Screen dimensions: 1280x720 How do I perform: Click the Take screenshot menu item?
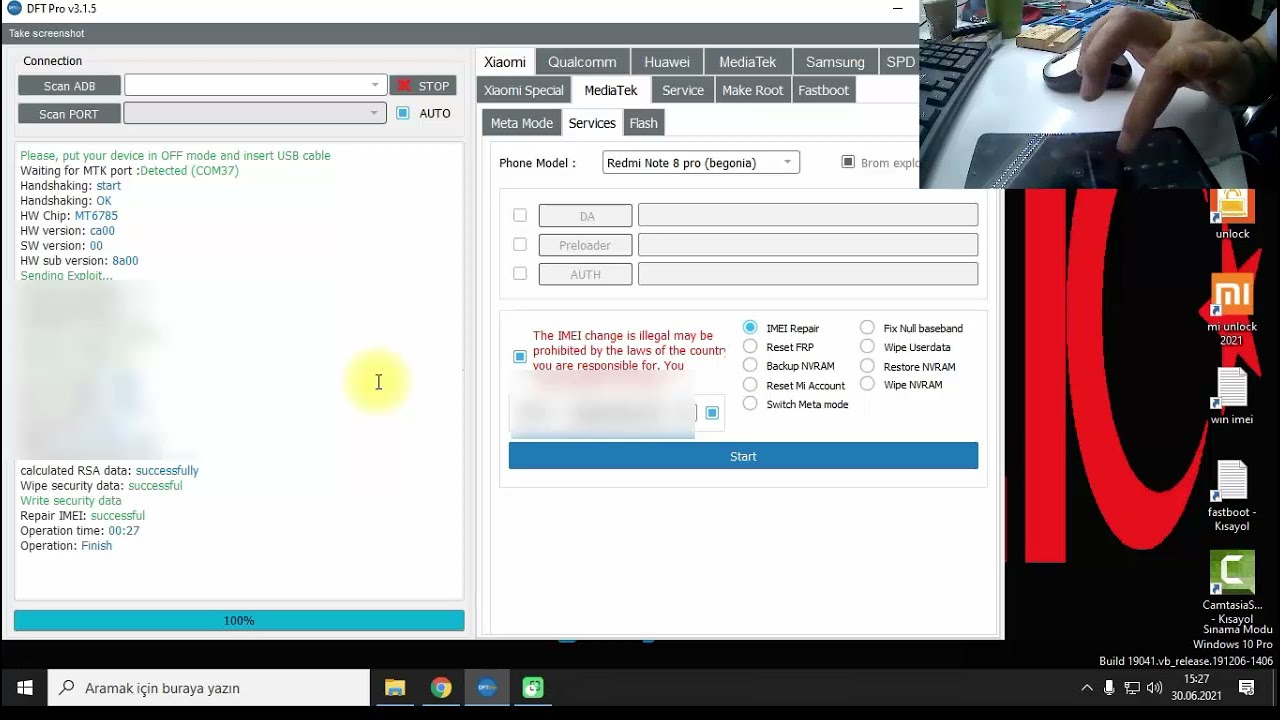click(x=47, y=33)
